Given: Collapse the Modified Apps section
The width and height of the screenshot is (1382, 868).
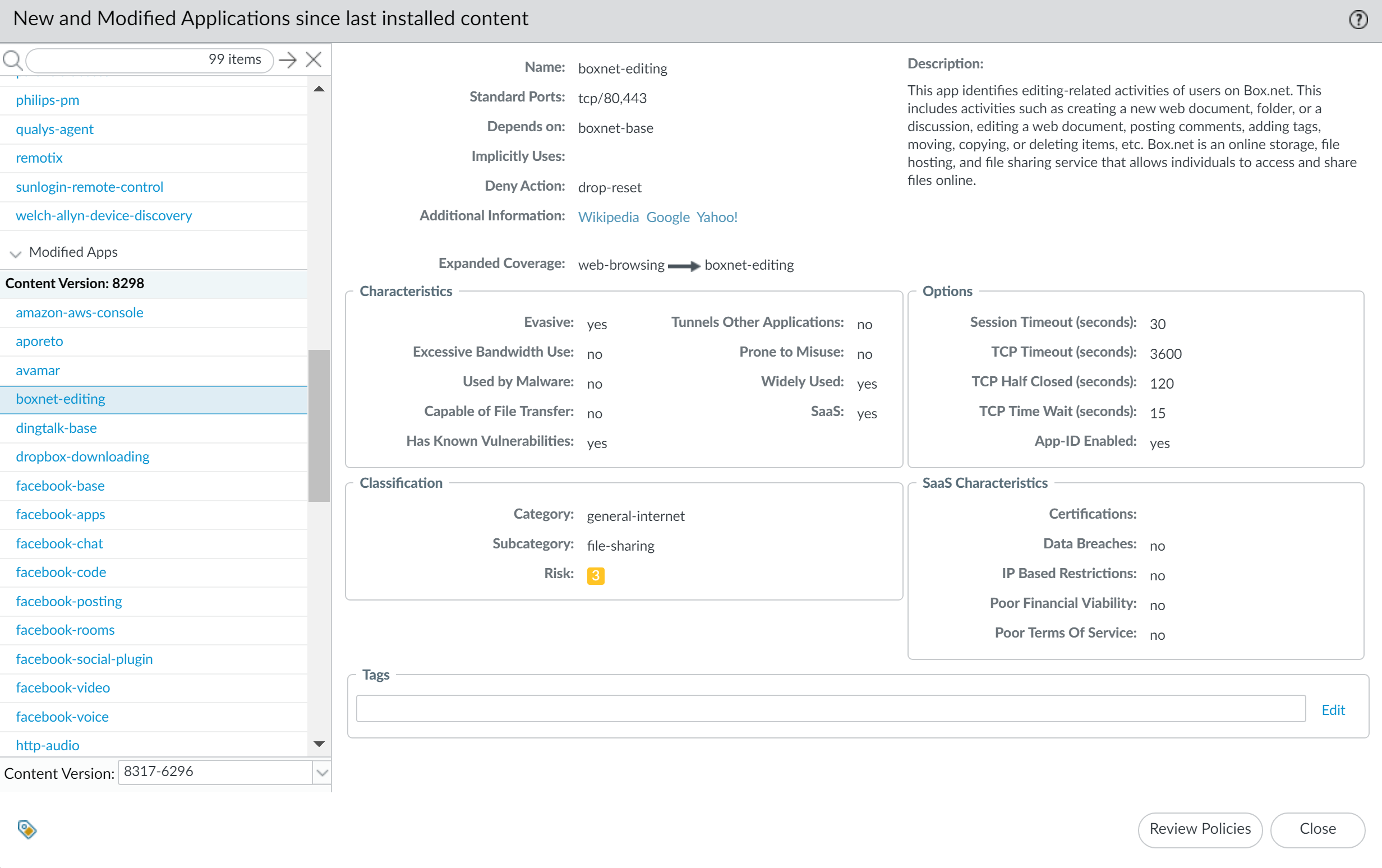Looking at the screenshot, I should (16, 253).
